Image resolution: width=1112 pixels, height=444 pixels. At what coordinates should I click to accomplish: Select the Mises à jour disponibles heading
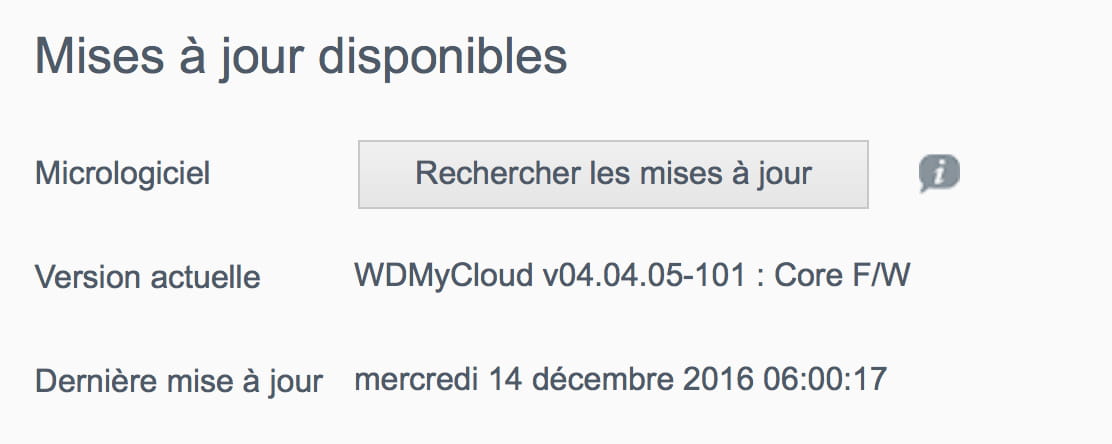(x=301, y=57)
